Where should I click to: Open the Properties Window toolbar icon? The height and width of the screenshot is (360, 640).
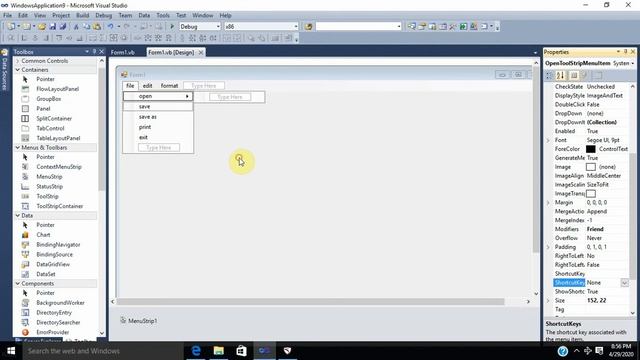point(422,27)
